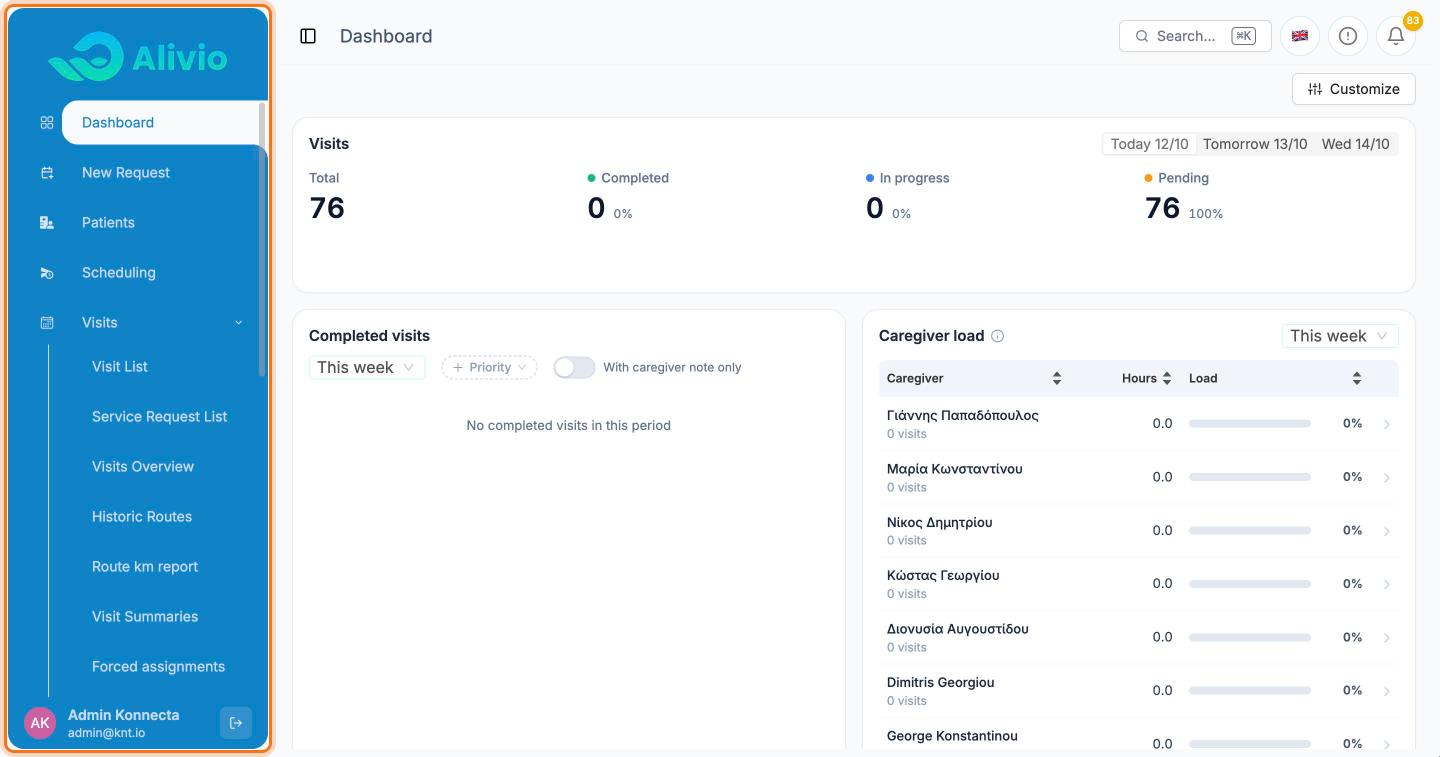
Task: Click Κώστας Γεωργίου load progress bar
Action: (x=1250, y=583)
